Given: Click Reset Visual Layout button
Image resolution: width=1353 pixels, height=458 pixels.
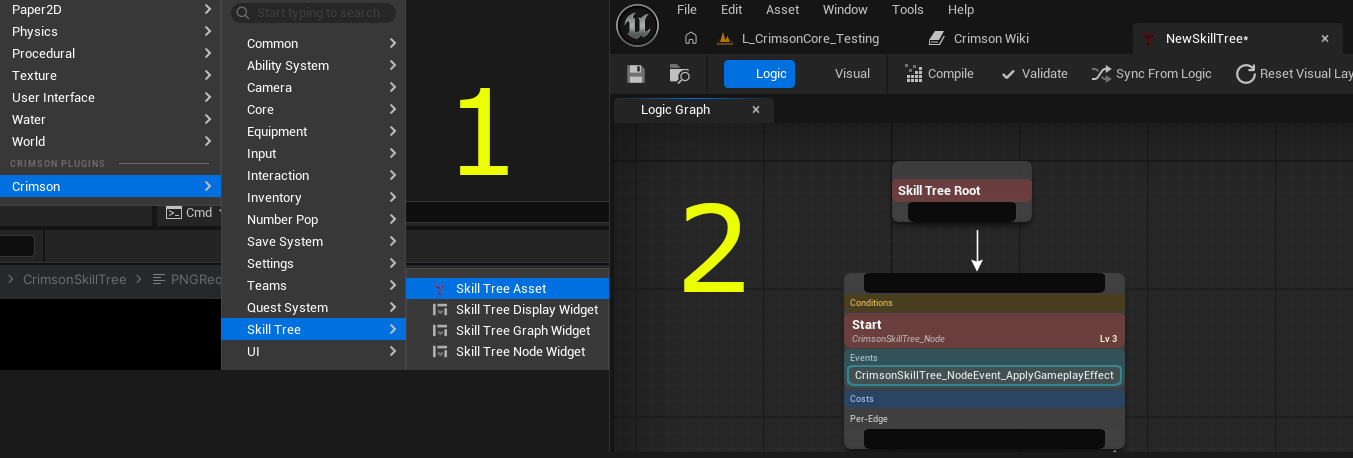Looking at the screenshot, I should [1294, 74].
